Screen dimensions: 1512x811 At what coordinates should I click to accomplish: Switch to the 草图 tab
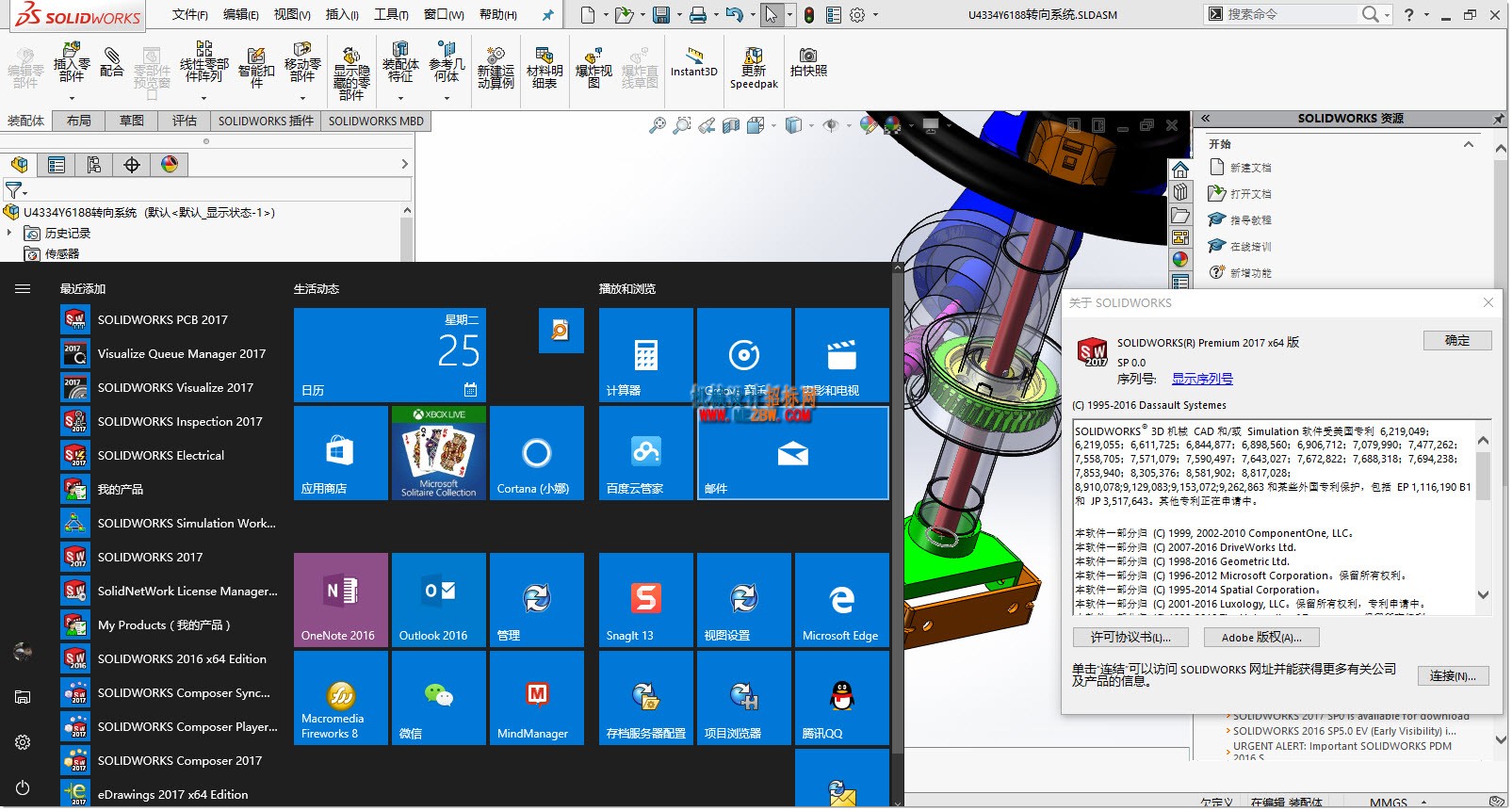(x=132, y=121)
